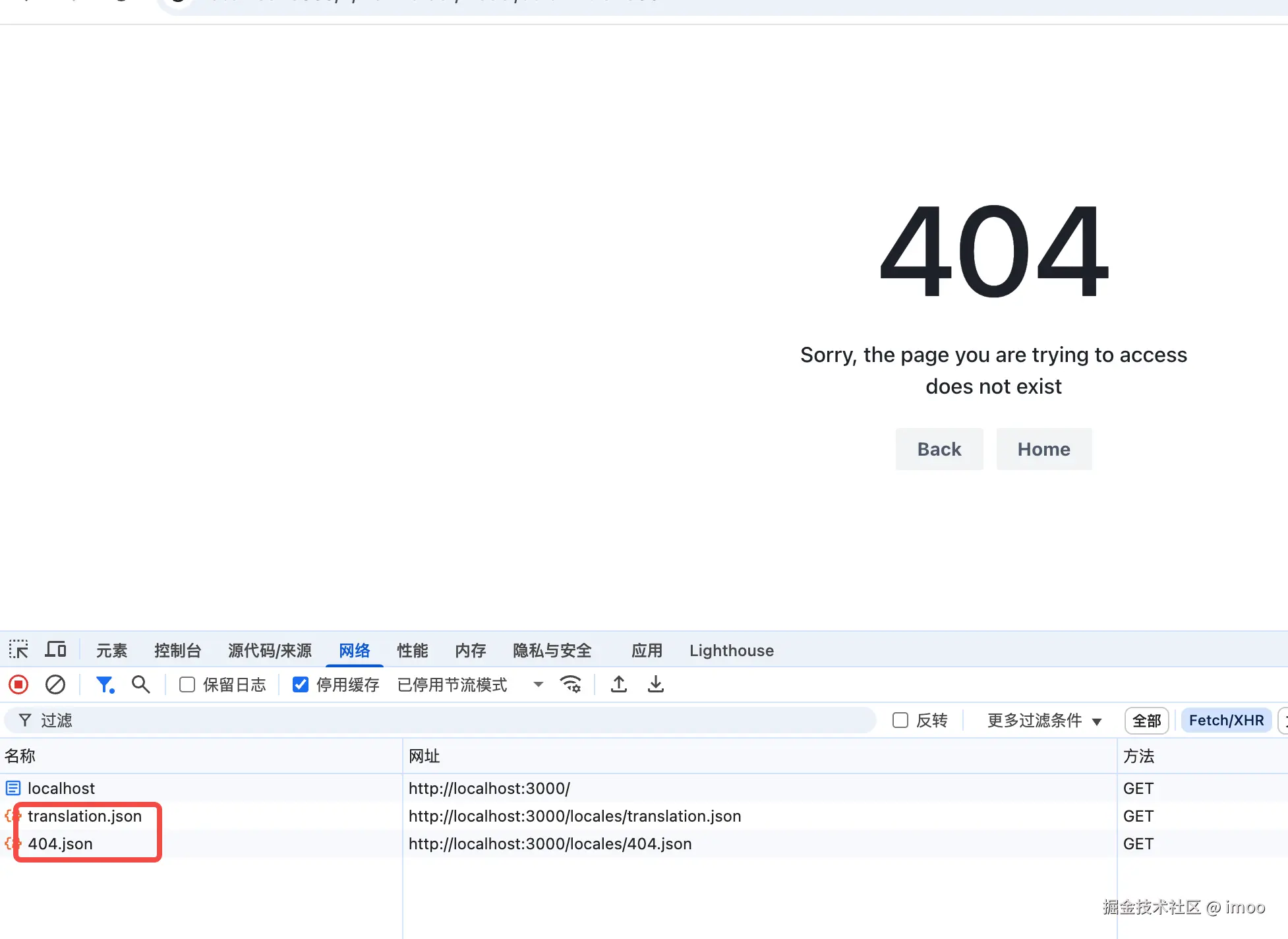Expand 更多过滤条件 dropdown

1043,720
